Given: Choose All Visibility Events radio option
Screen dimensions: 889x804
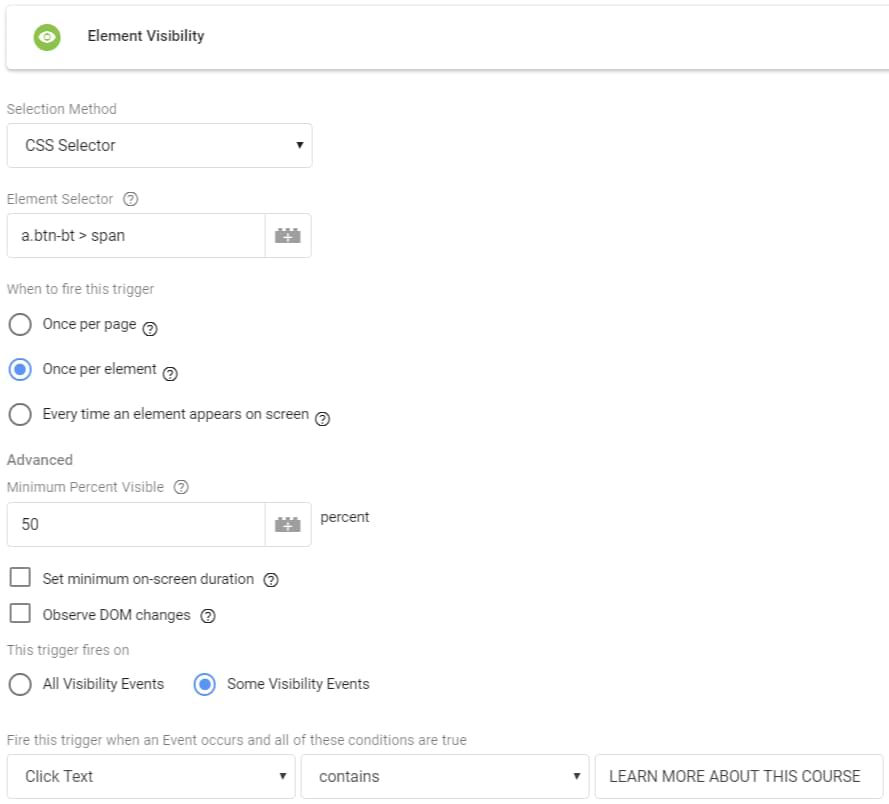Looking at the screenshot, I should point(20,684).
